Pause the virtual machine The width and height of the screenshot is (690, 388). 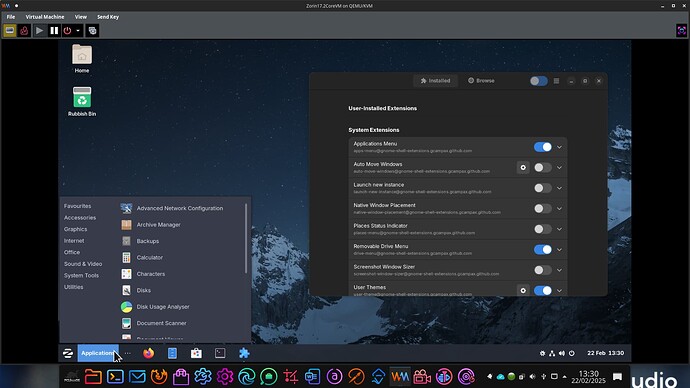coord(54,31)
